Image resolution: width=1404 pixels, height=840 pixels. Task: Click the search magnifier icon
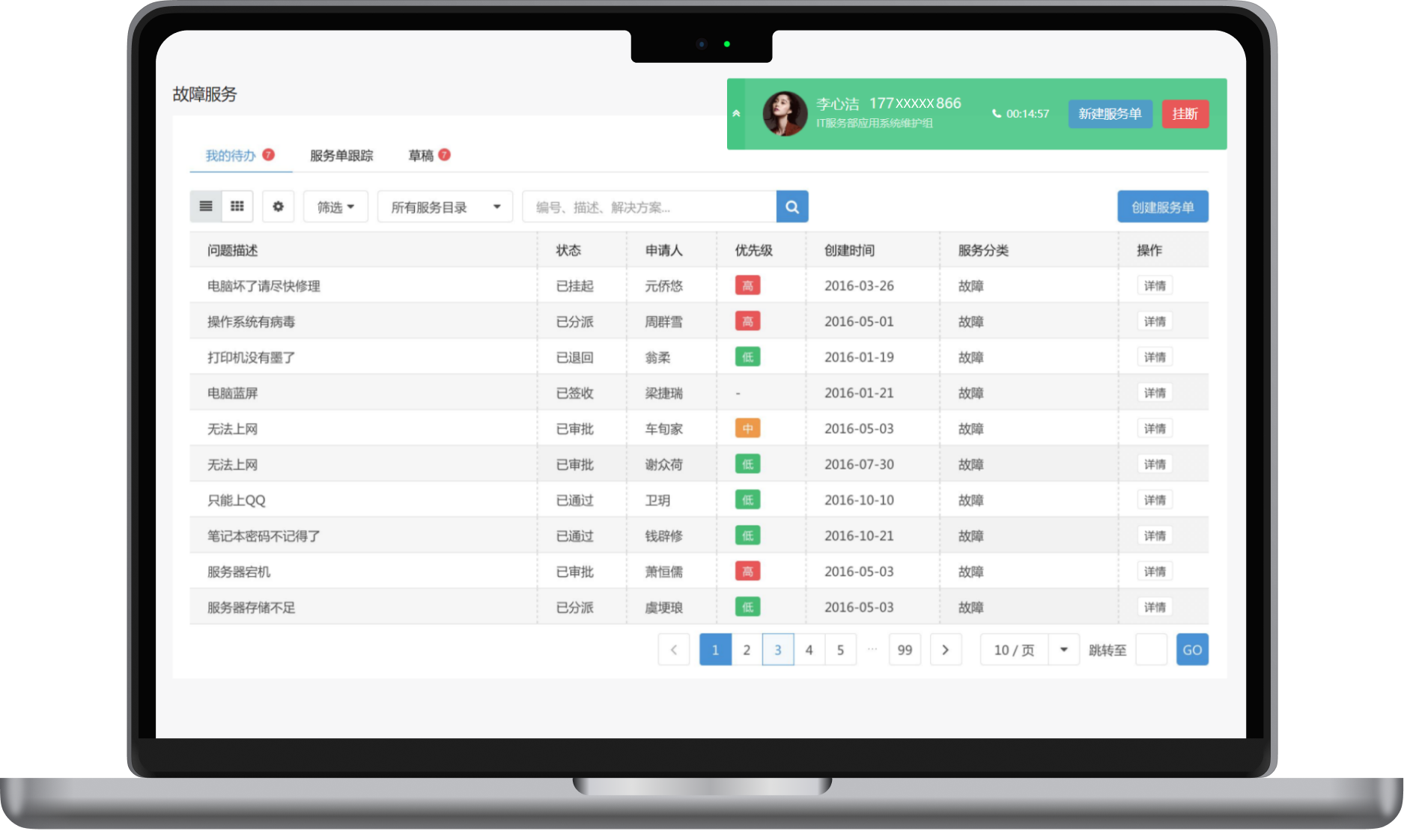[791, 206]
